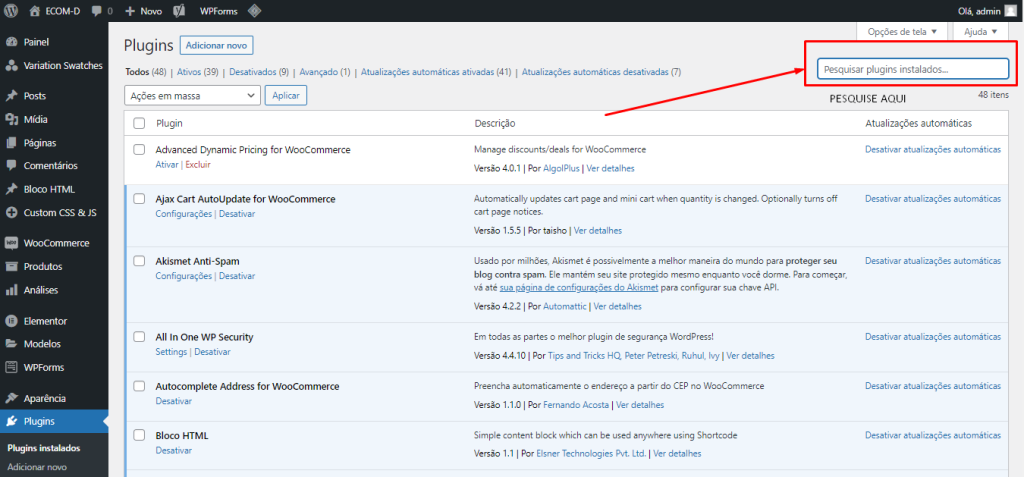This screenshot has height=477, width=1024.
Task: Show Atualizações automáticas desativadas (7) plugins
Action: [x=601, y=72]
